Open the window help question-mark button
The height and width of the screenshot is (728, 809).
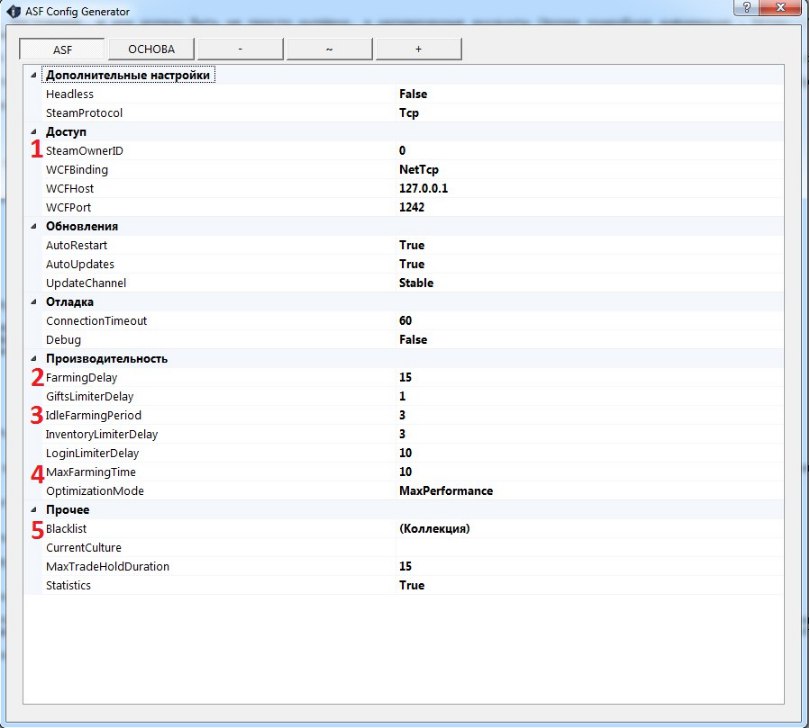click(747, 7)
